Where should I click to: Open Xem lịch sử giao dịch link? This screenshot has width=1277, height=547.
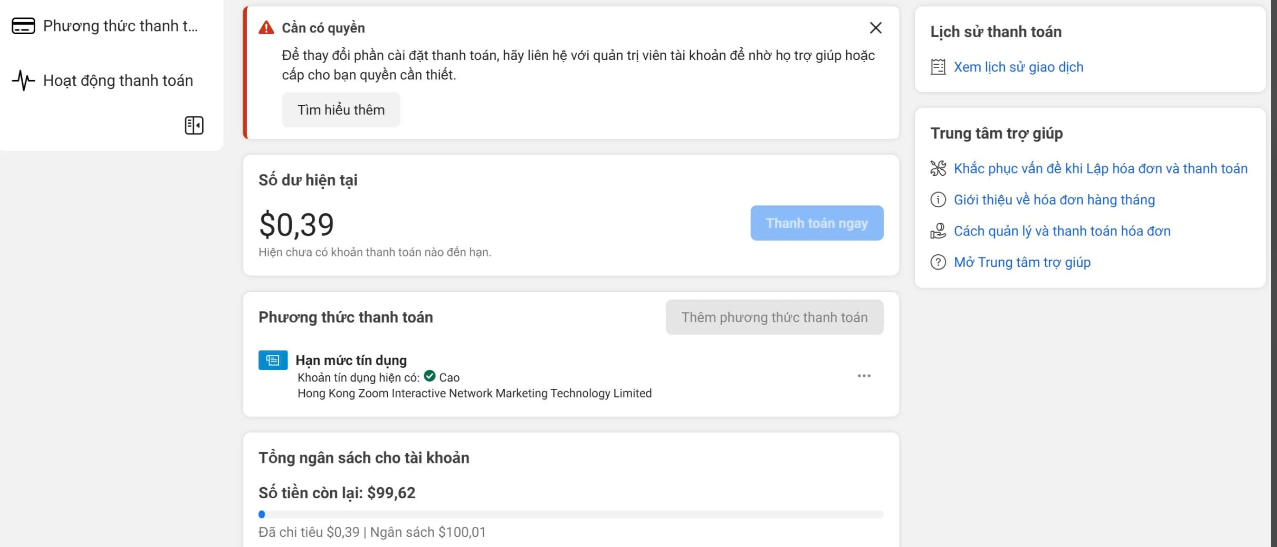point(1018,67)
